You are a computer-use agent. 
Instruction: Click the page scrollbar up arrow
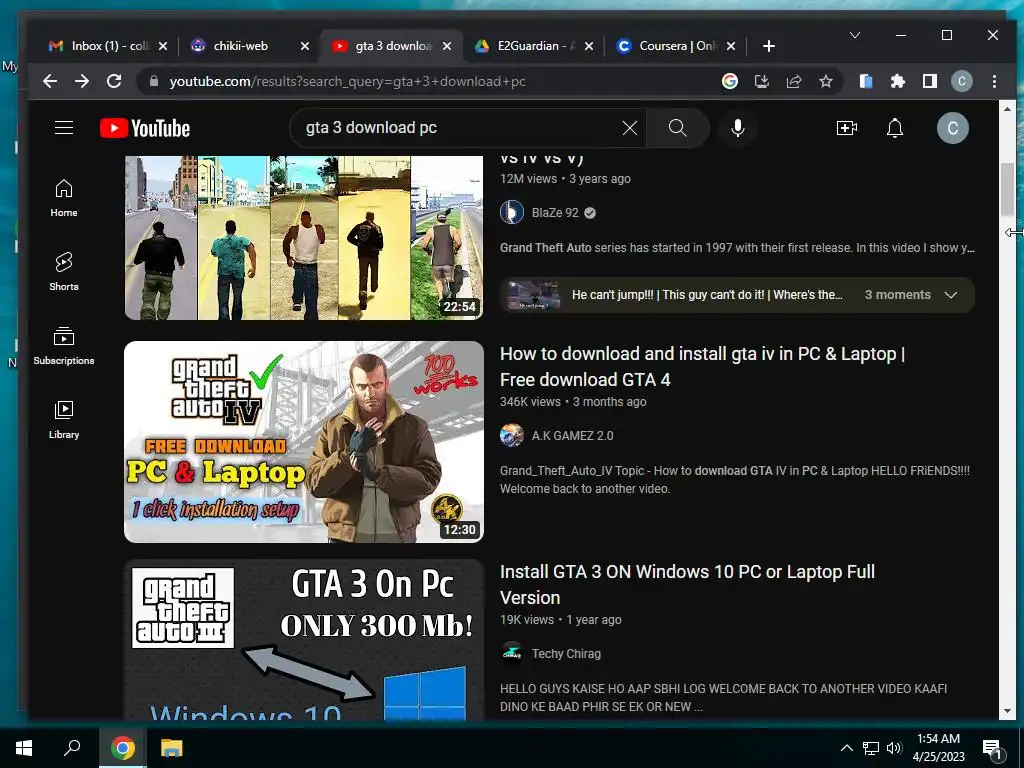point(1006,109)
